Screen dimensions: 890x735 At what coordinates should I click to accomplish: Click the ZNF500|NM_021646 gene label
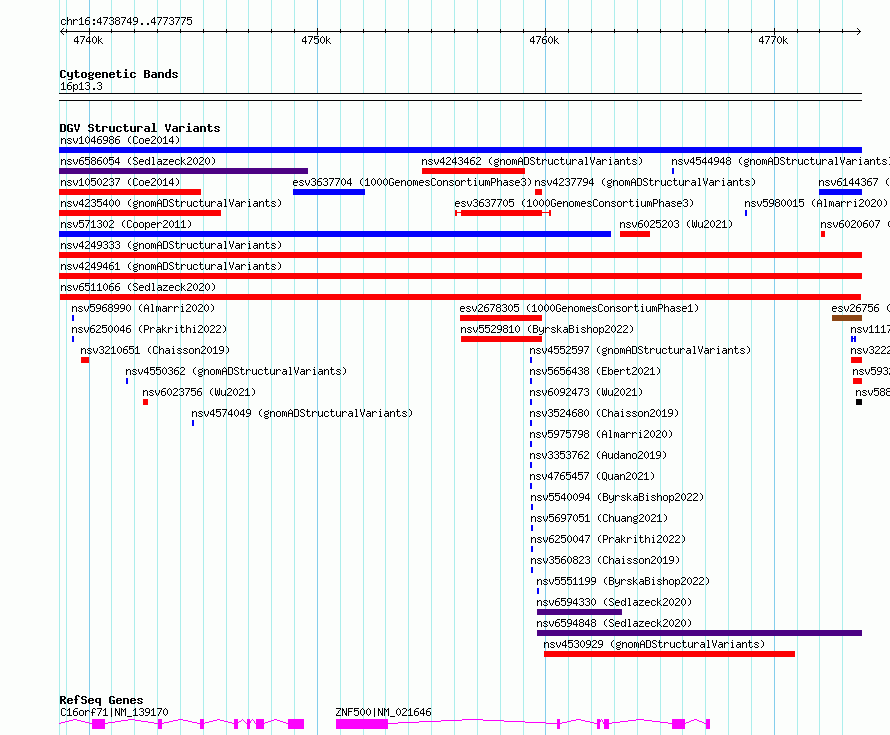click(383, 712)
